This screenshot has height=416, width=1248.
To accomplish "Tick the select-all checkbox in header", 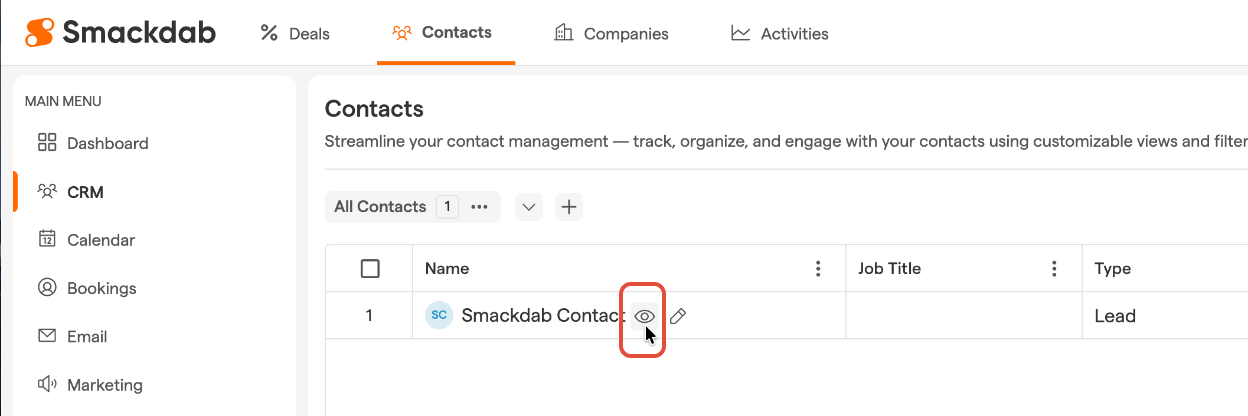I will coord(370,268).
